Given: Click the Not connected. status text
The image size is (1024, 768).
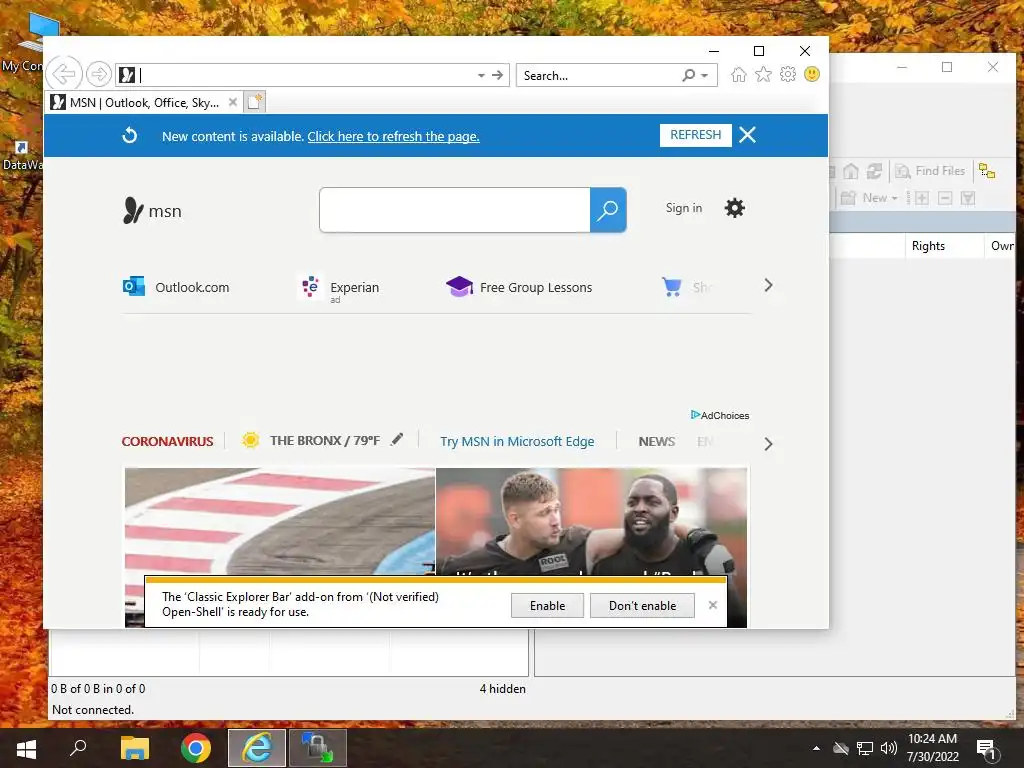Looking at the screenshot, I should [x=93, y=710].
